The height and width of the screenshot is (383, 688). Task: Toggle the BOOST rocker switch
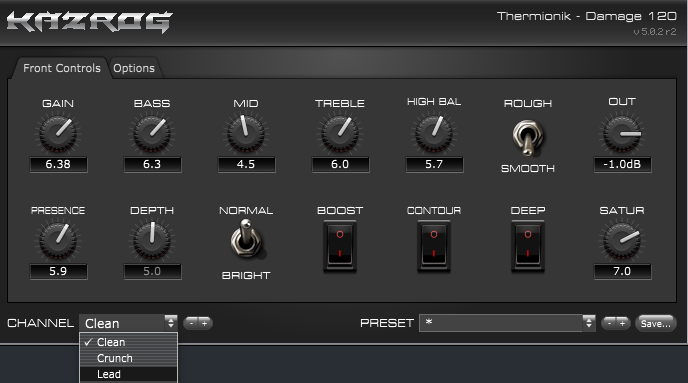tap(340, 246)
